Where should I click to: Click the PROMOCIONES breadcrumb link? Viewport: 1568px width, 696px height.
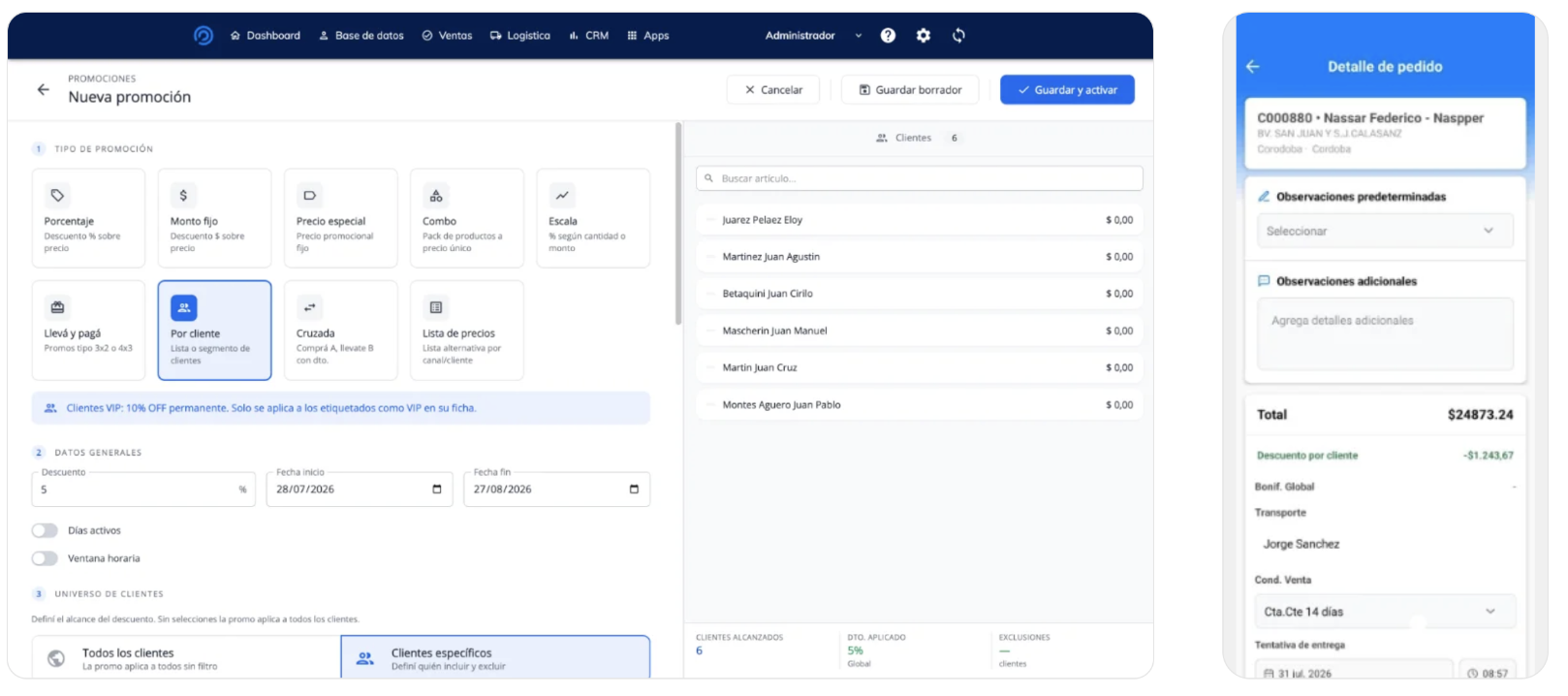click(x=102, y=79)
